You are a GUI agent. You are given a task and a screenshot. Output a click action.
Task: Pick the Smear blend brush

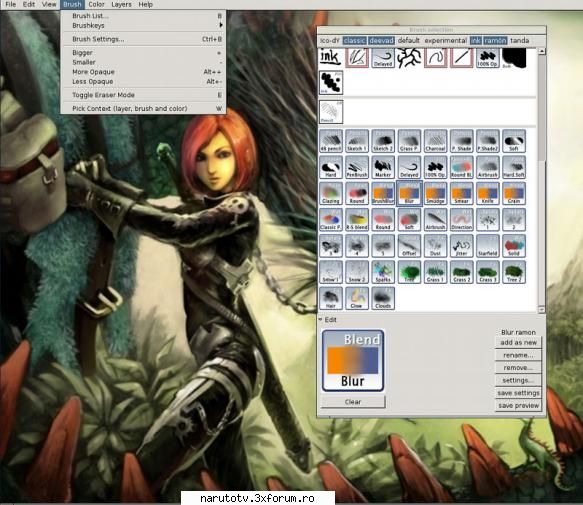point(461,193)
